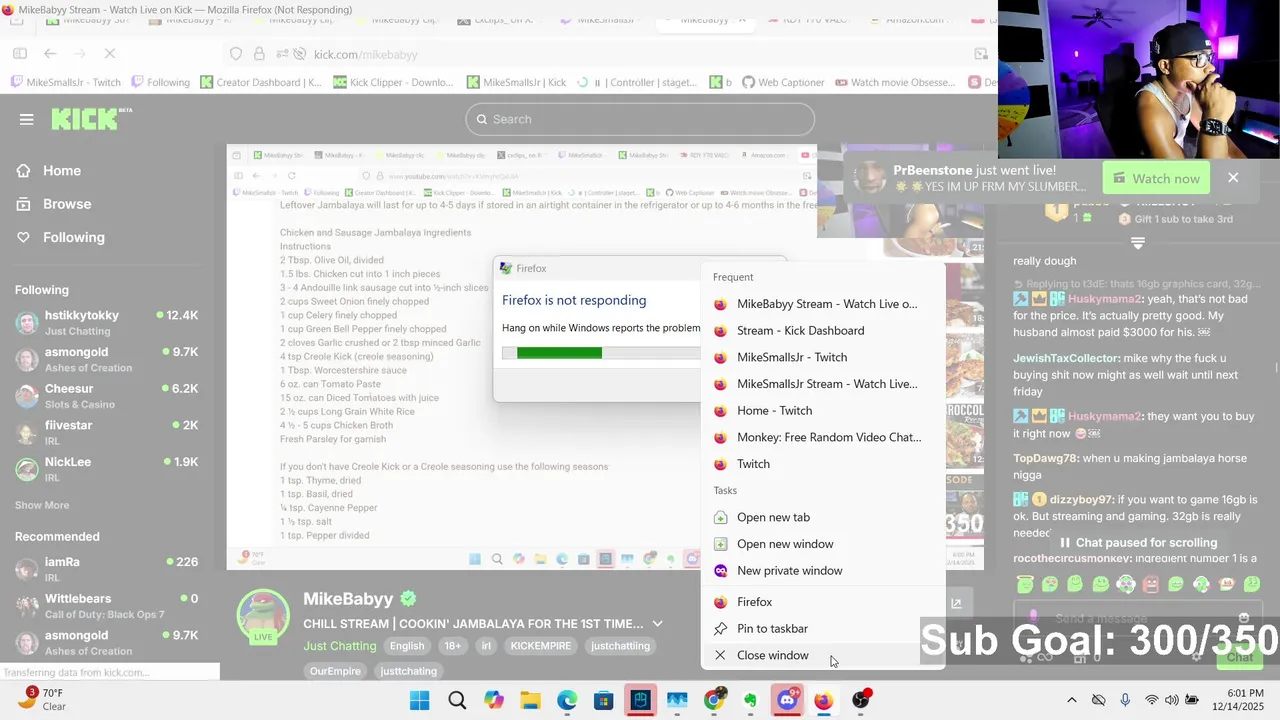Click the Send a message chat box
This screenshot has width=1280, height=720.
(x=1137, y=619)
